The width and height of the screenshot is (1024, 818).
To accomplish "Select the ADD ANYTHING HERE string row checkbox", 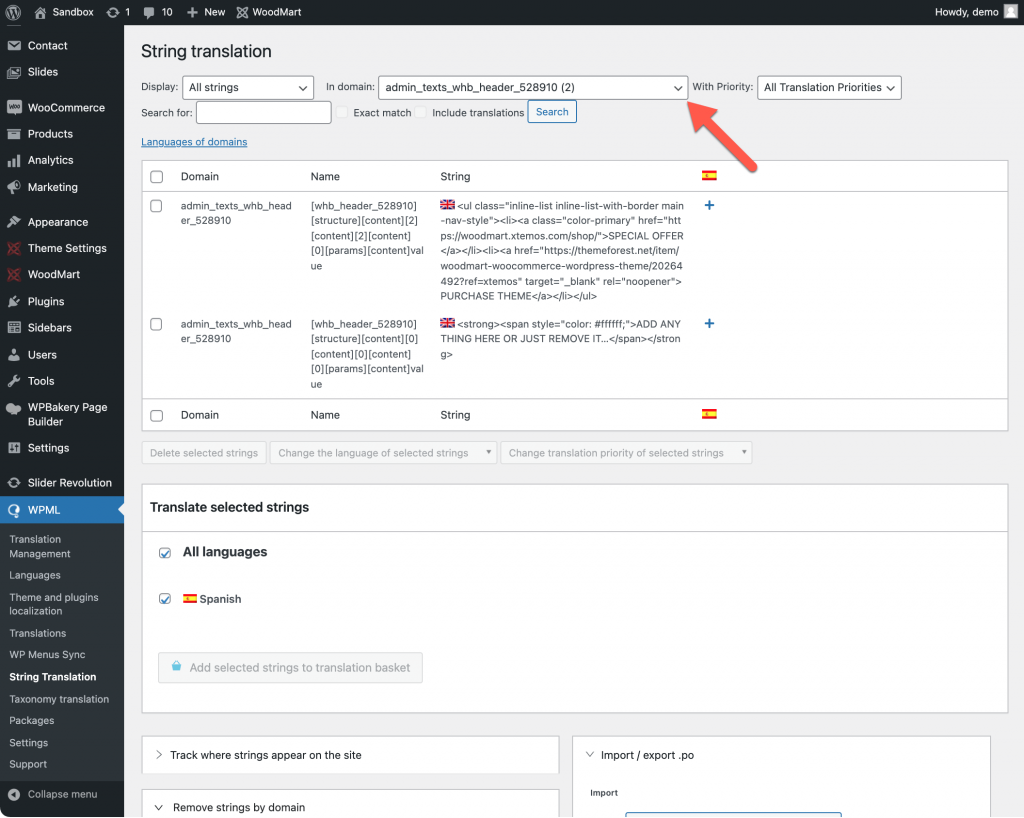I will tap(156, 324).
